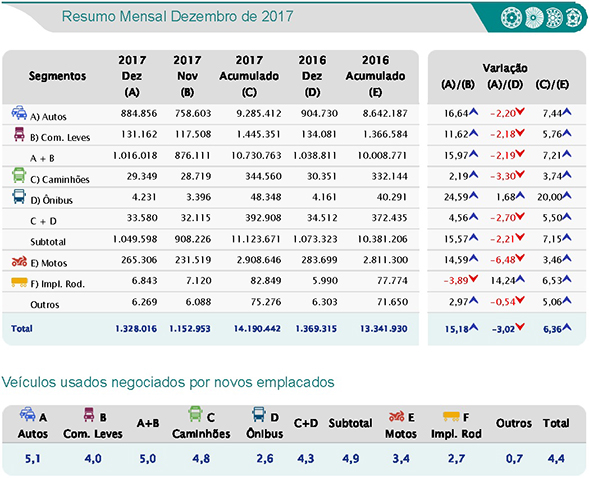
Task: Click the Total row label
Action: 22,329
